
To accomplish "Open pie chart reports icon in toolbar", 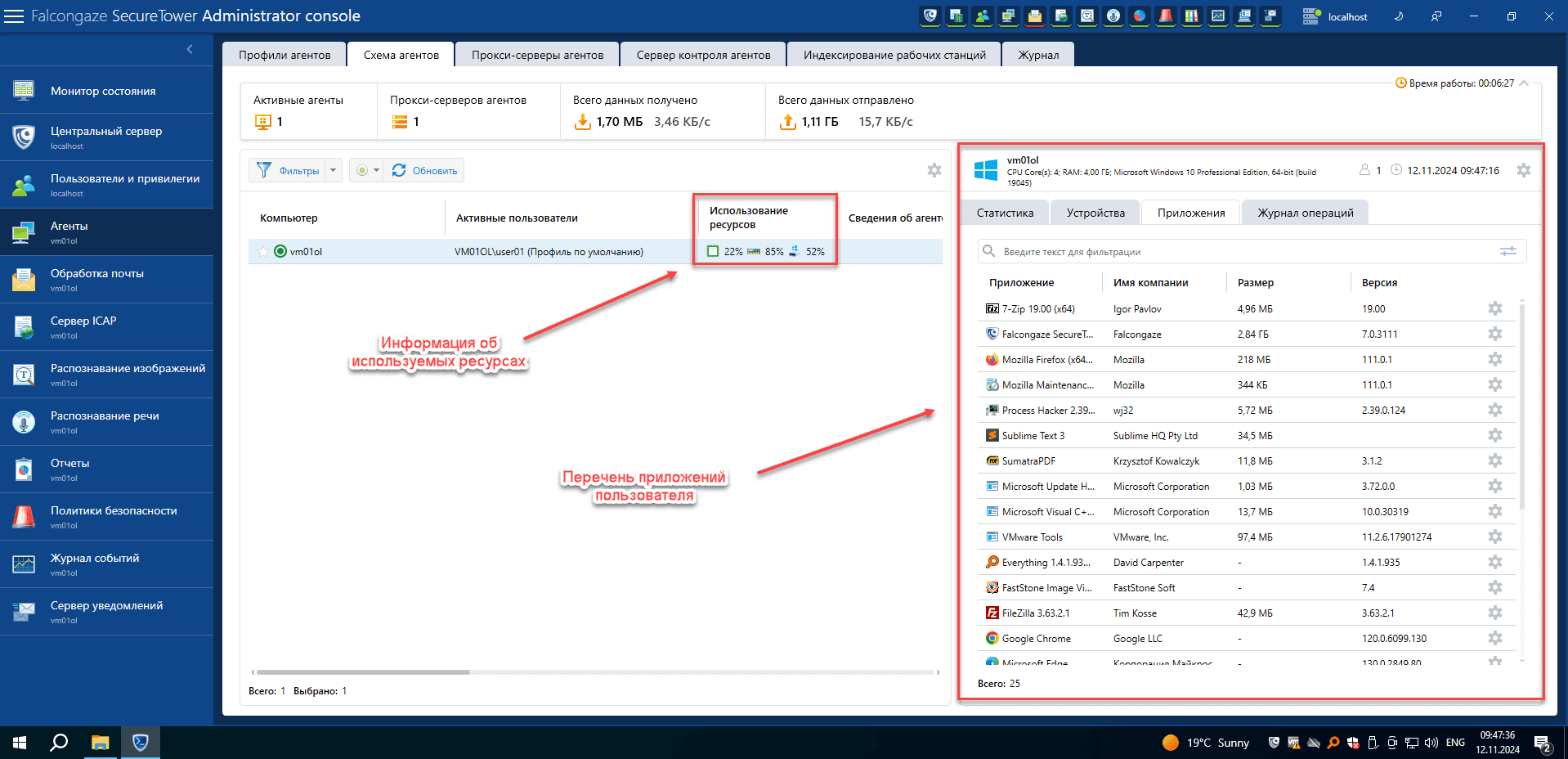I will point(1139,16).
